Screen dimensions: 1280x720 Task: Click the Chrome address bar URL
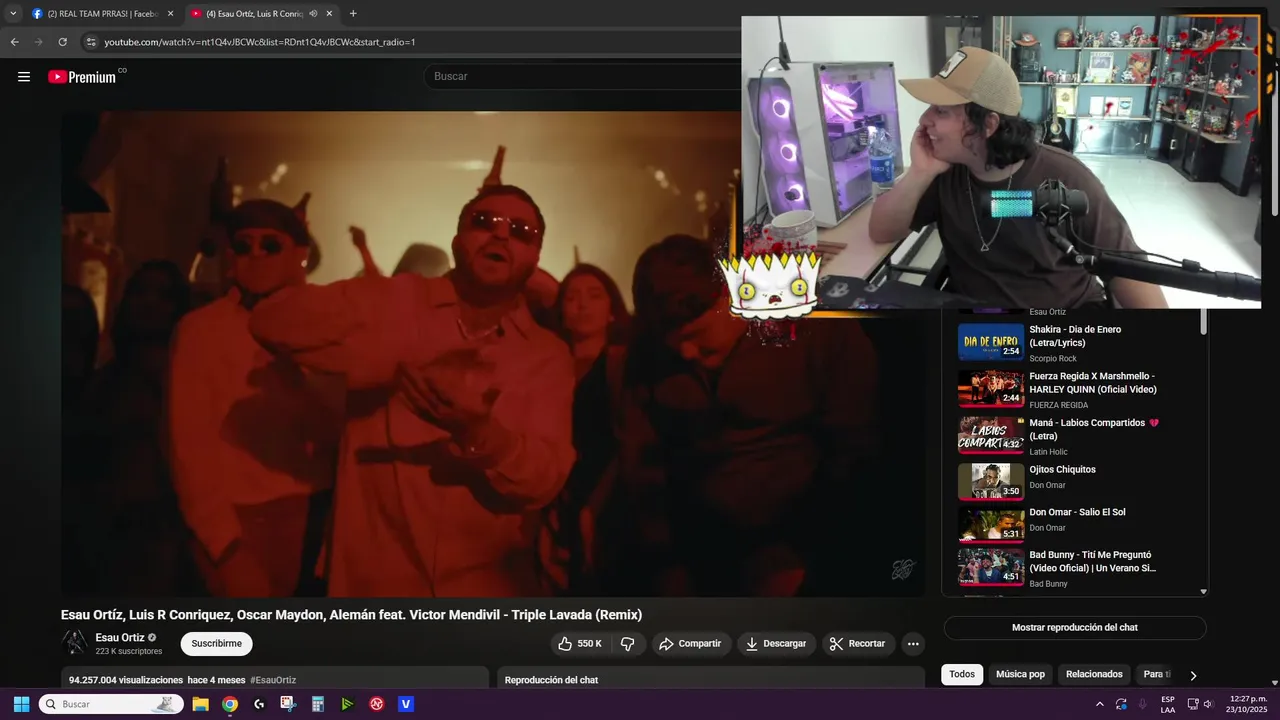point(260,42)
